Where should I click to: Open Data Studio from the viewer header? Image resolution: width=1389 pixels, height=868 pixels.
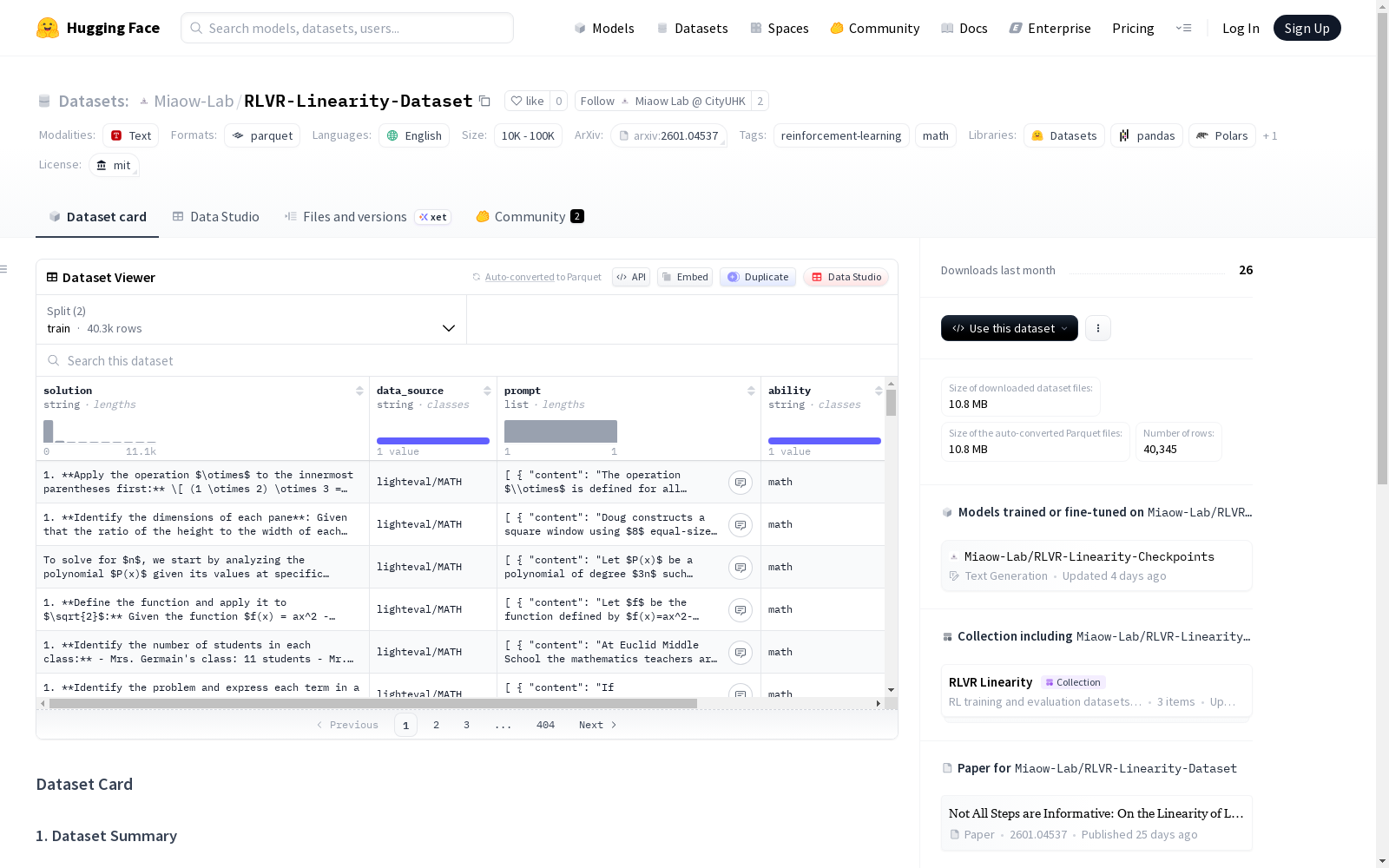[x=846, y=277]
